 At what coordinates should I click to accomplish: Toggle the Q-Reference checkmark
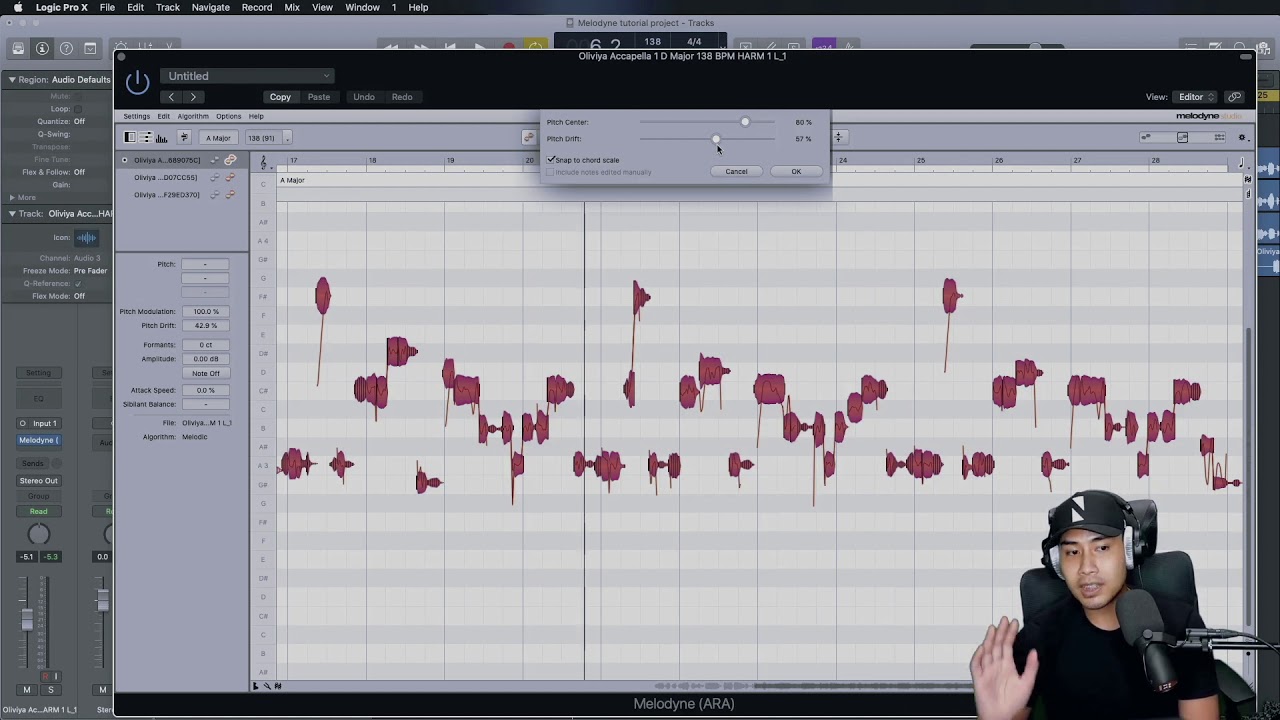point(78,284)
